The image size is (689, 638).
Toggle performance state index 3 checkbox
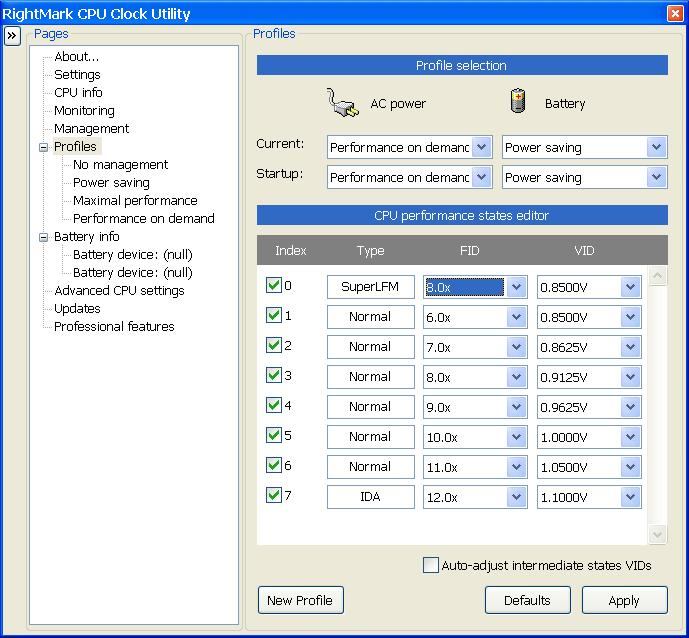273,375
